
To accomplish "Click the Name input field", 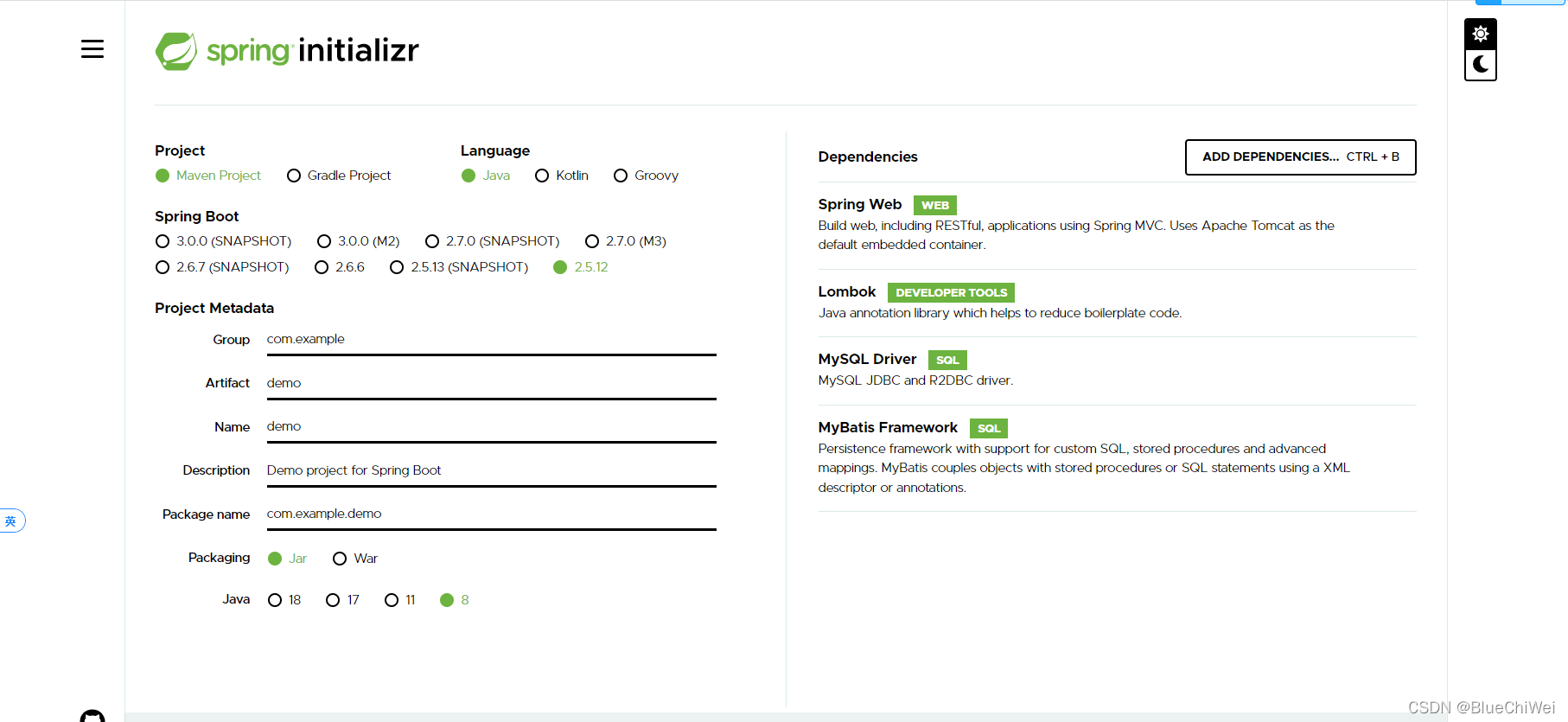I will coord(491,427).
